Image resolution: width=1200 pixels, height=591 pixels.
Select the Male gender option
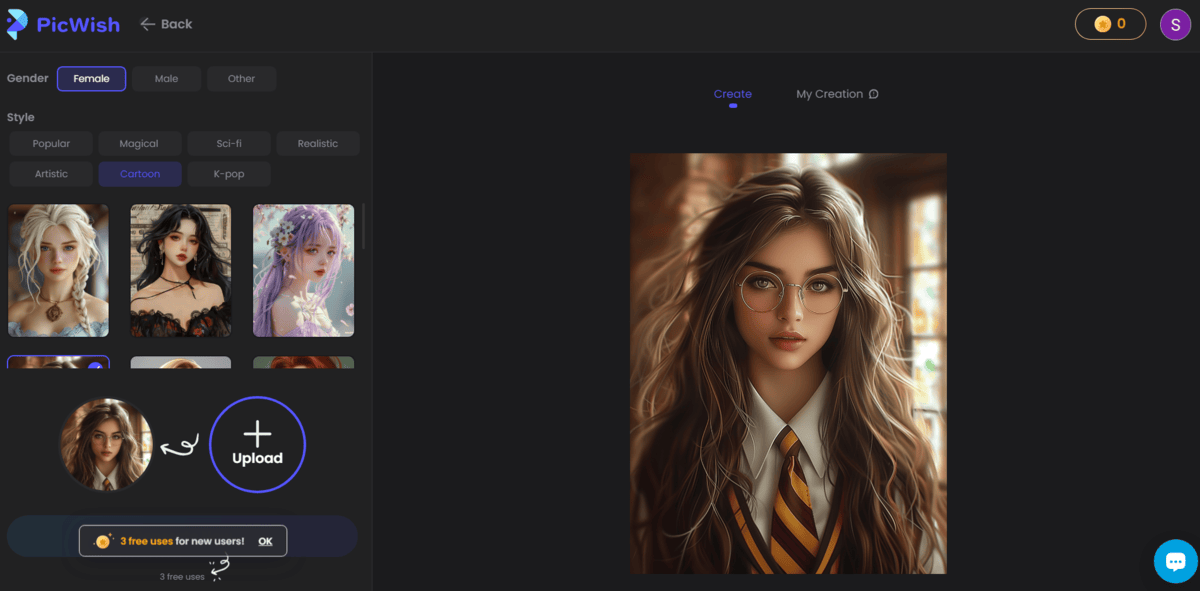(166, 78)
